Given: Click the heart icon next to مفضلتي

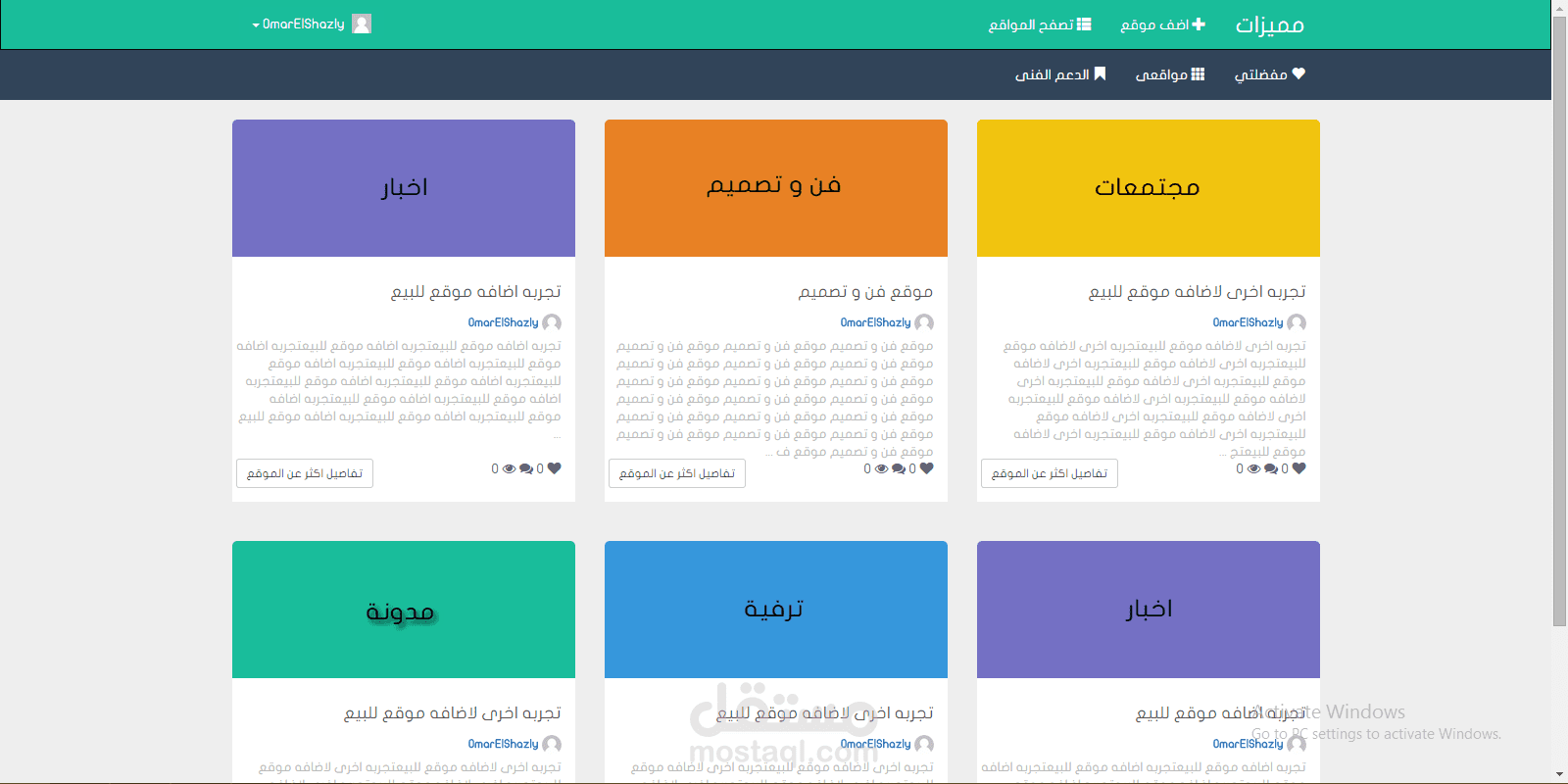Looking at the screenshot, I should pos(1298,73).
